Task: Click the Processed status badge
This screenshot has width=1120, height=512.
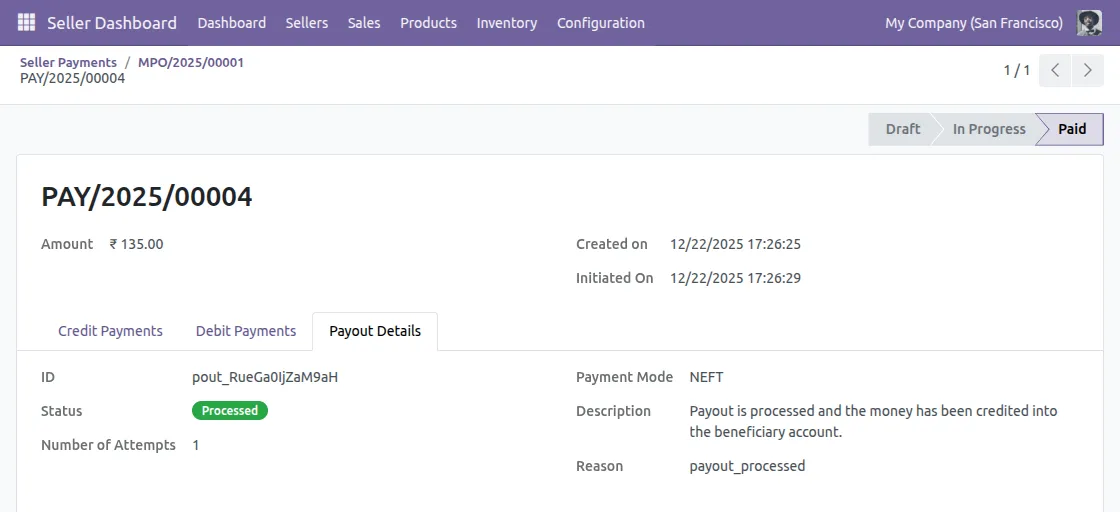Action: pyautogui.click(x=230, y=411)
